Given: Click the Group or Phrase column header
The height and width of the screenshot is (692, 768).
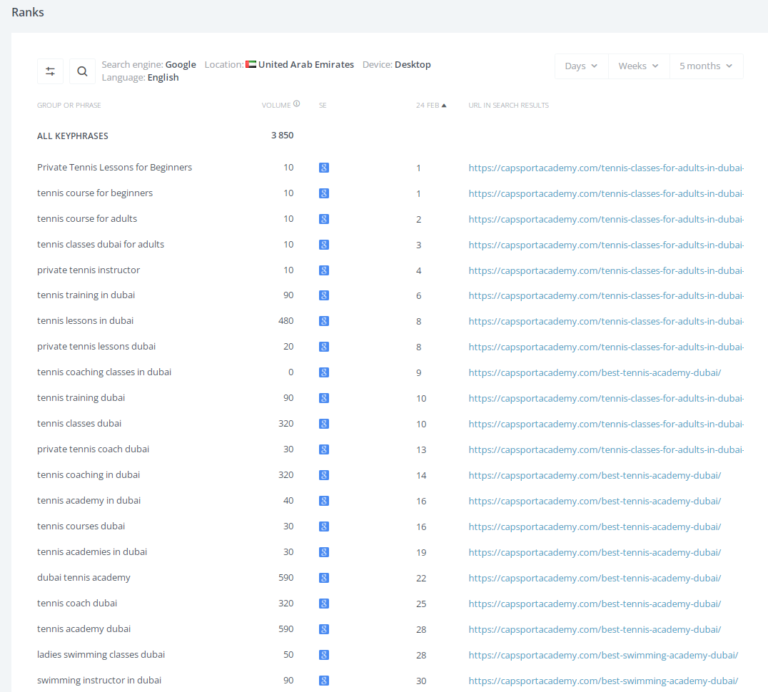Looking at the screenshot, I should tap(69, 105).
